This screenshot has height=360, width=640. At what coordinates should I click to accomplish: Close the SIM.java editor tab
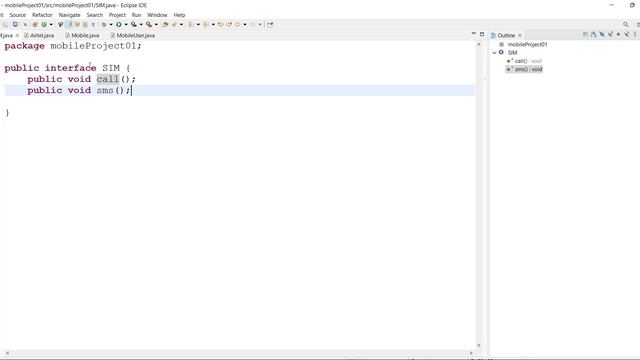coord(17,36)
